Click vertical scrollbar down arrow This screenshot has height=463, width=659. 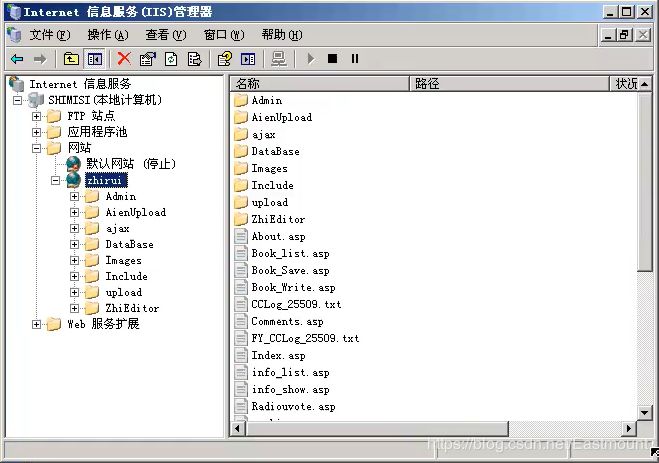645,412
